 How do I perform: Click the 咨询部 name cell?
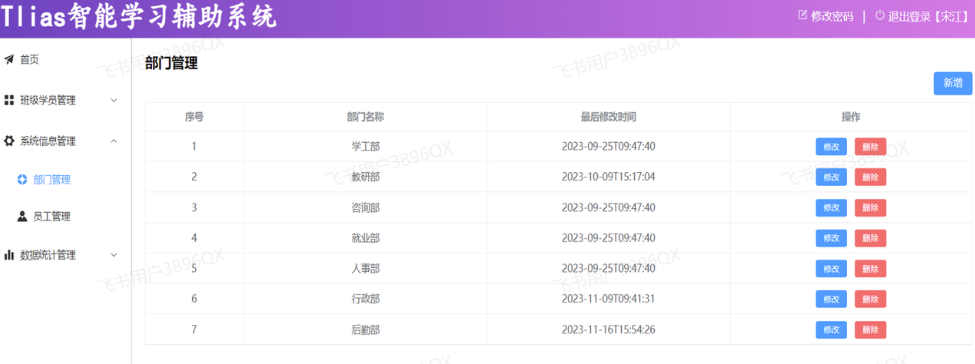pos(365,208)
